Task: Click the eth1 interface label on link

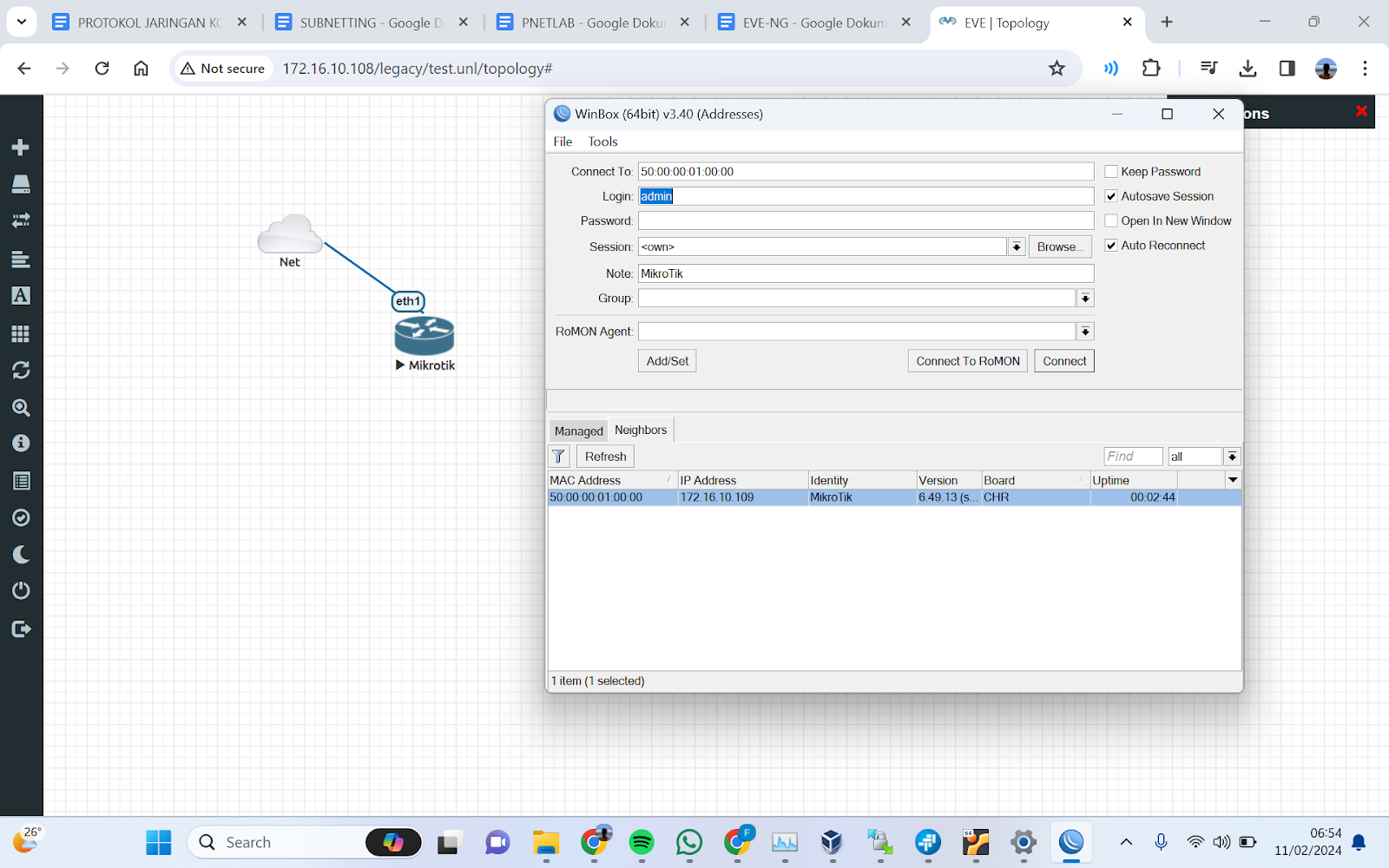Action: [x=408, y=301]
